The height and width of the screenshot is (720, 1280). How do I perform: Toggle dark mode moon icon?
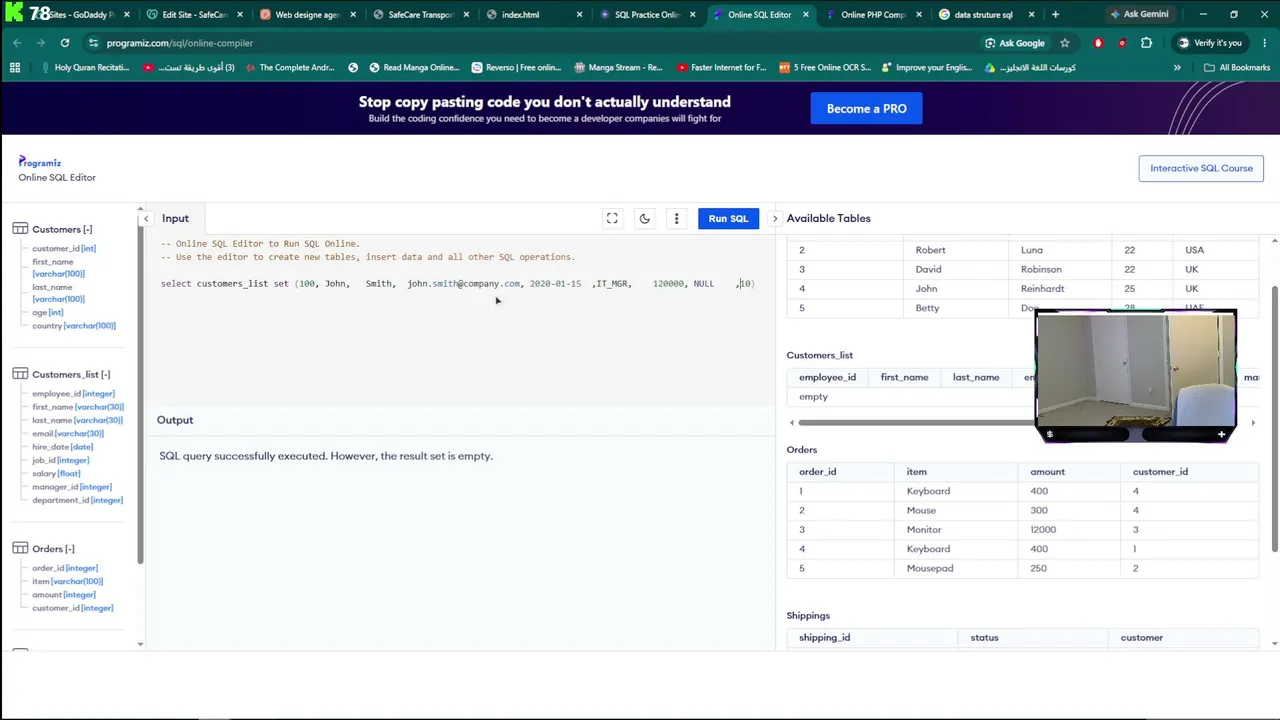(x=644, y=218)
